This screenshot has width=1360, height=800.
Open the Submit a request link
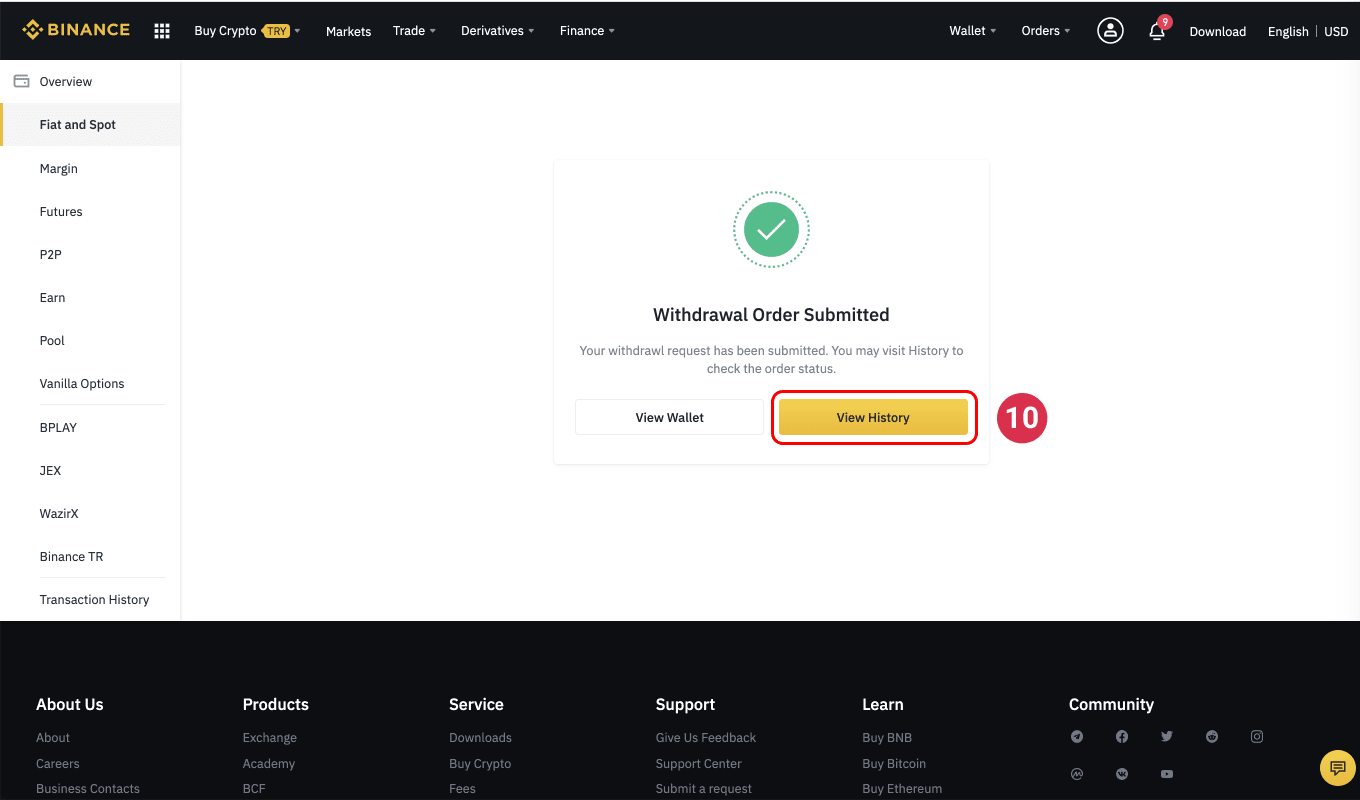click(x=704, y=789)
